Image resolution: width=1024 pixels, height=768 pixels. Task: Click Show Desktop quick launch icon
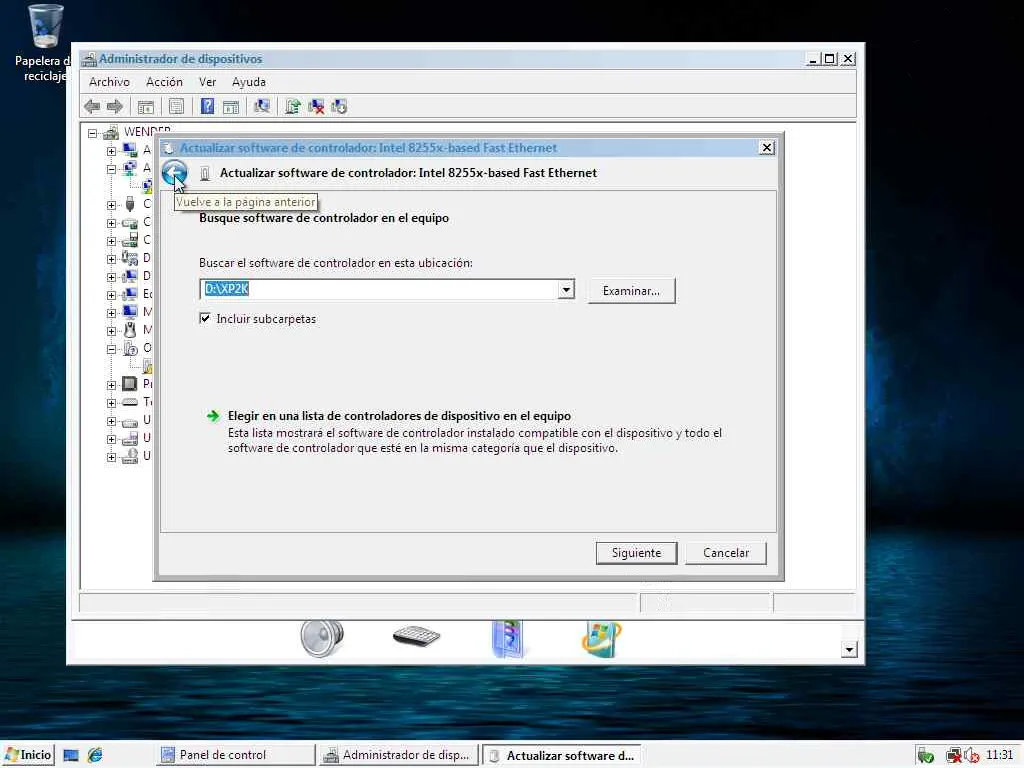click(71, 756)
